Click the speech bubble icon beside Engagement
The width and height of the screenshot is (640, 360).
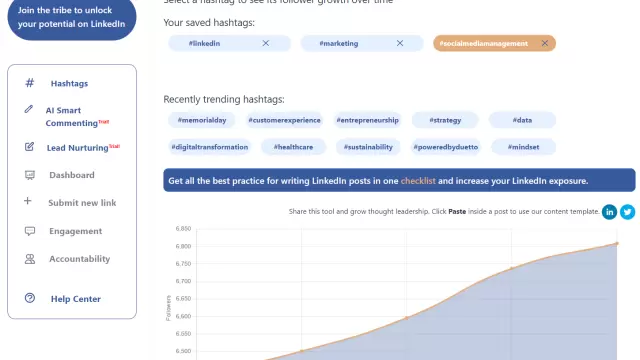(x=30, y=231)
